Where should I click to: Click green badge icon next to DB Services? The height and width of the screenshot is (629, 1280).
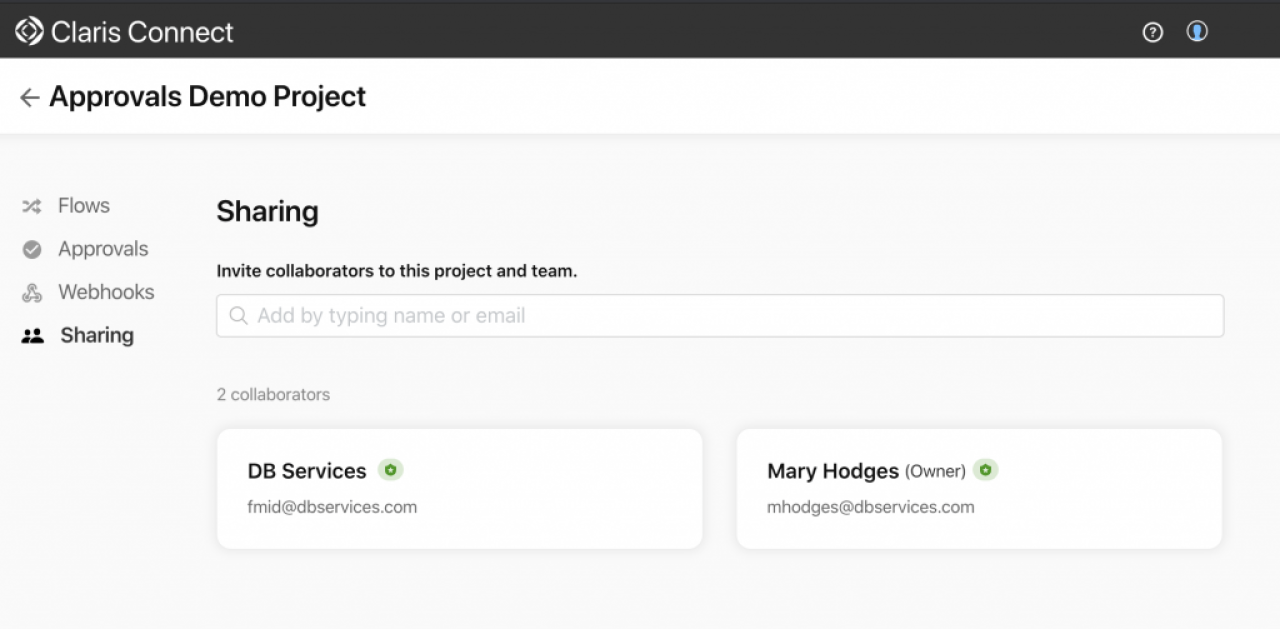click(x=390, y=469)
